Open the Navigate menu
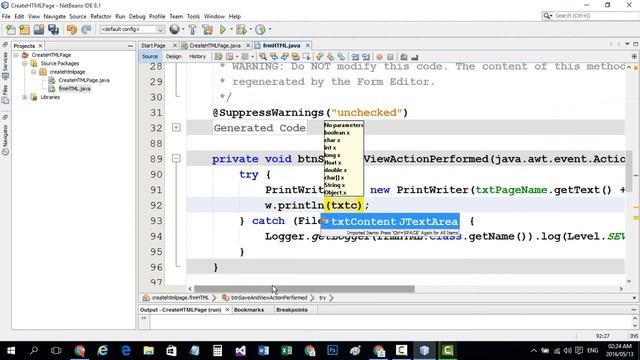The height and width of the screenshot is (360, 640). tap(55, 16)
